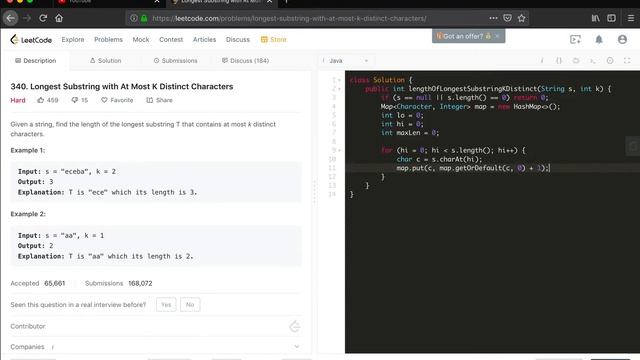Screen dimensions: 640x360
Task: Save page to Pocket
Action: tap(507, 18)
